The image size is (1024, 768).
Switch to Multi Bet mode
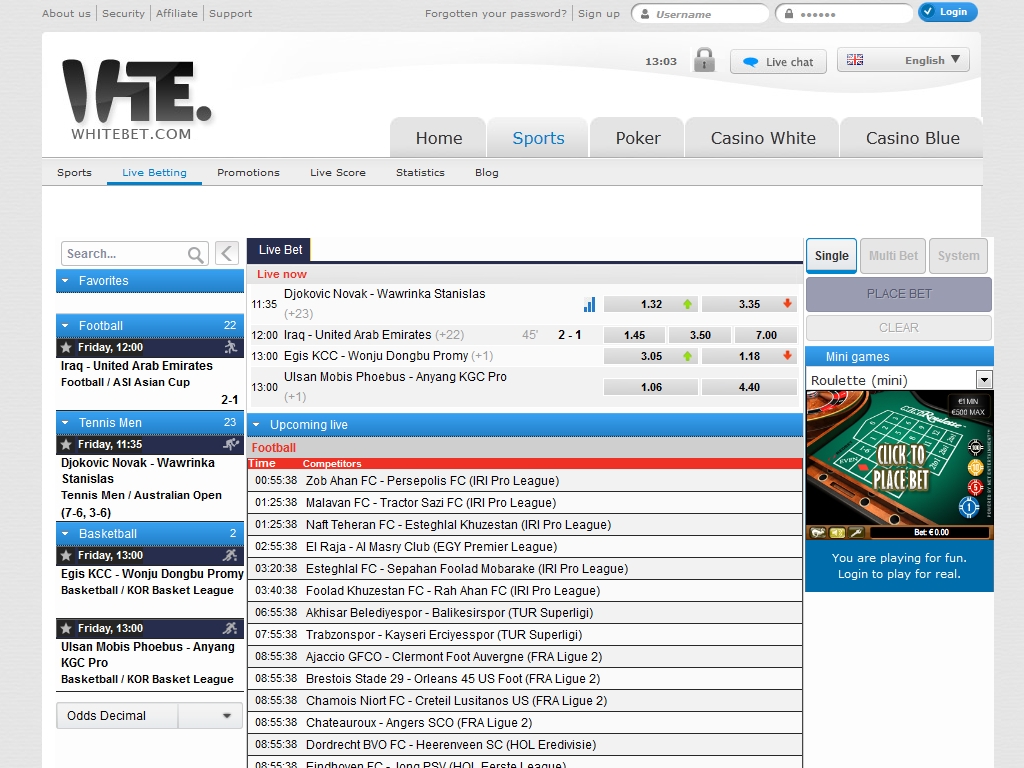(893, 256)
